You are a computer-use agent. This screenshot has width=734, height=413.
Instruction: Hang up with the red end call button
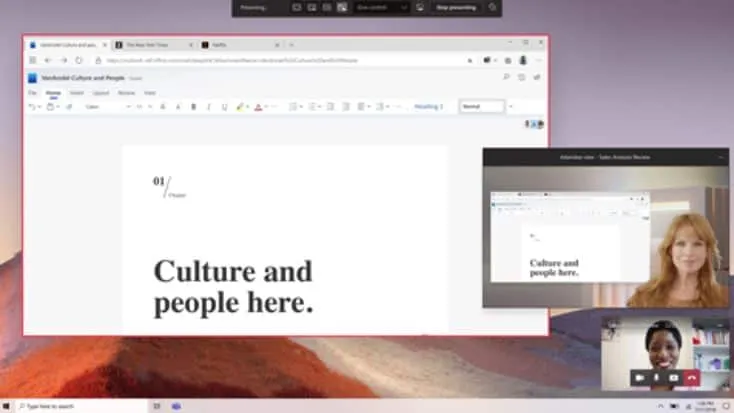pyautogui.click(x=692, y=377)
